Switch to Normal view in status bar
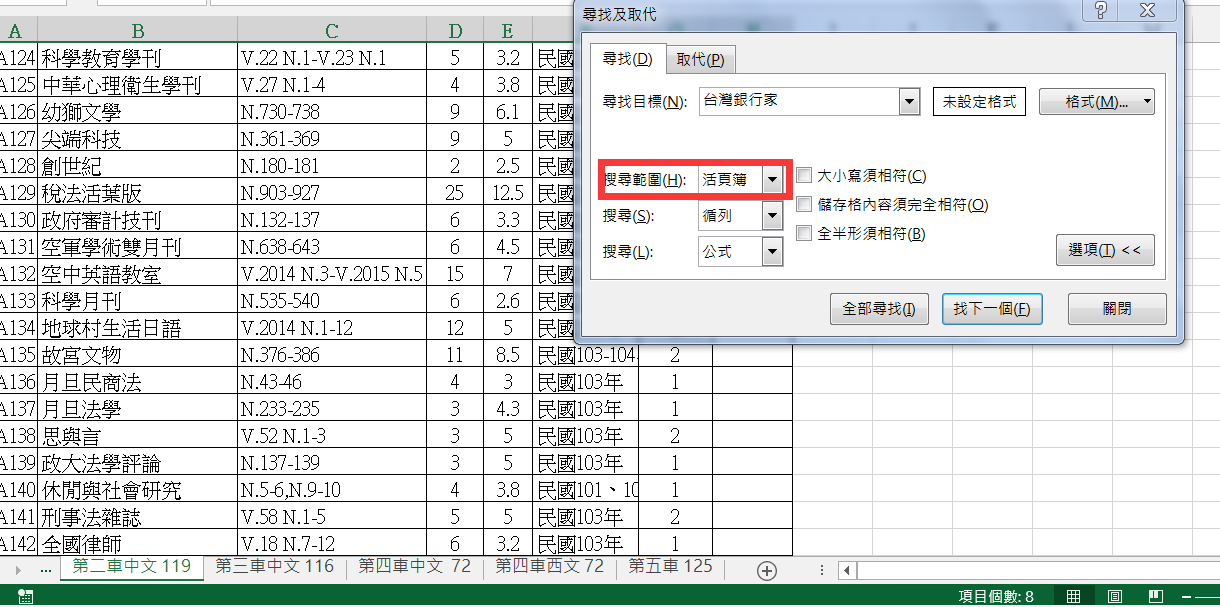Image resolution: width=1220 pixels, height=607 pixels. coord(1073,596)
